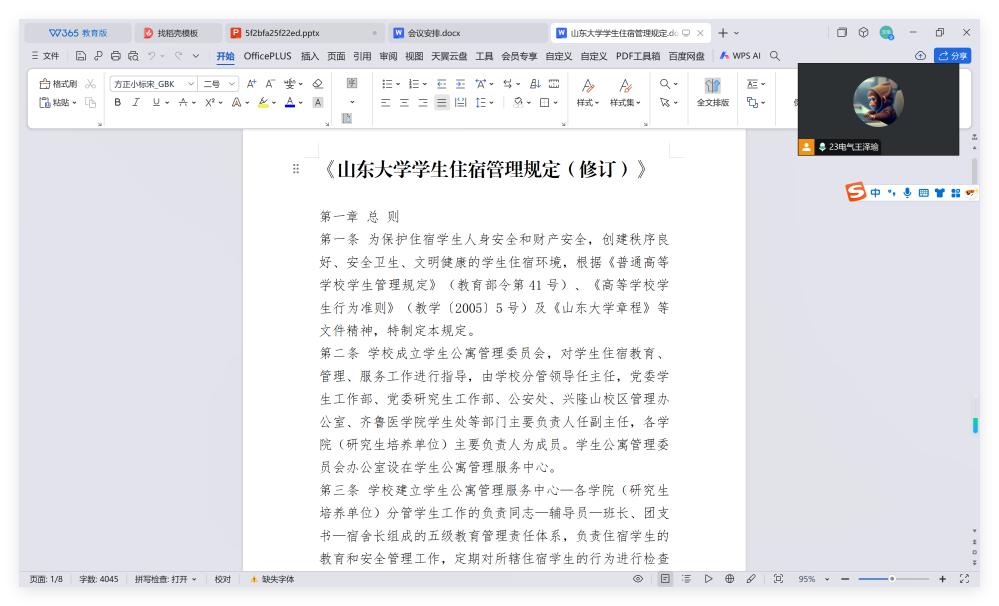
Task: Open the font name dropdown
Action: coord(190,83)
